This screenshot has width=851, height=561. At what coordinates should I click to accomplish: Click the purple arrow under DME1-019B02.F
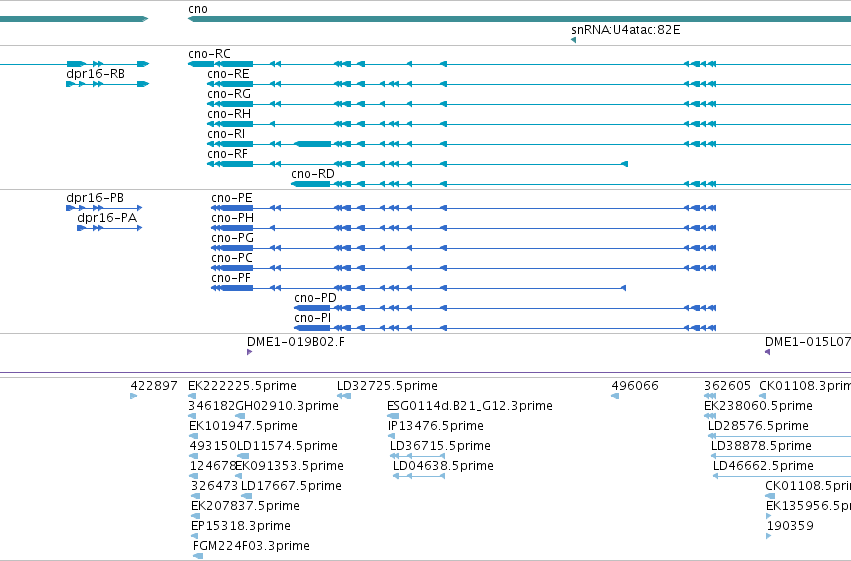coord(249,352)
